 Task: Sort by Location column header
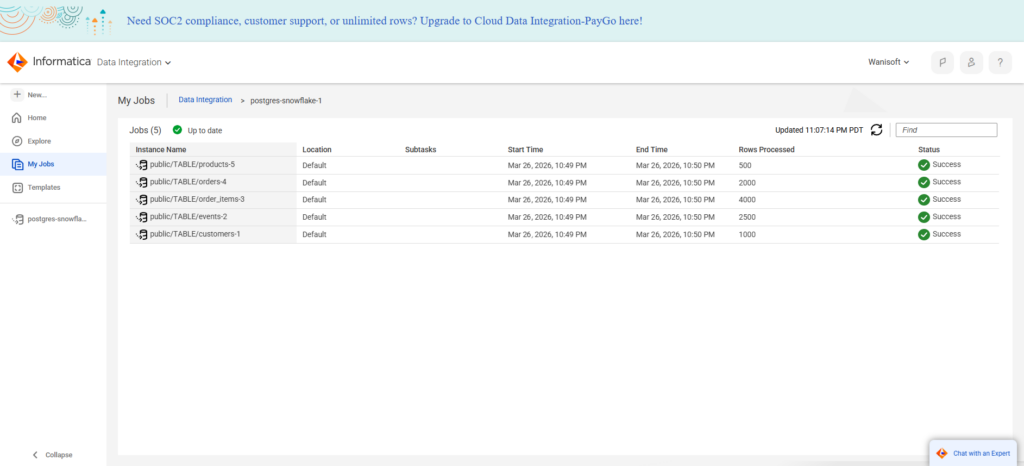coord(317,149)
